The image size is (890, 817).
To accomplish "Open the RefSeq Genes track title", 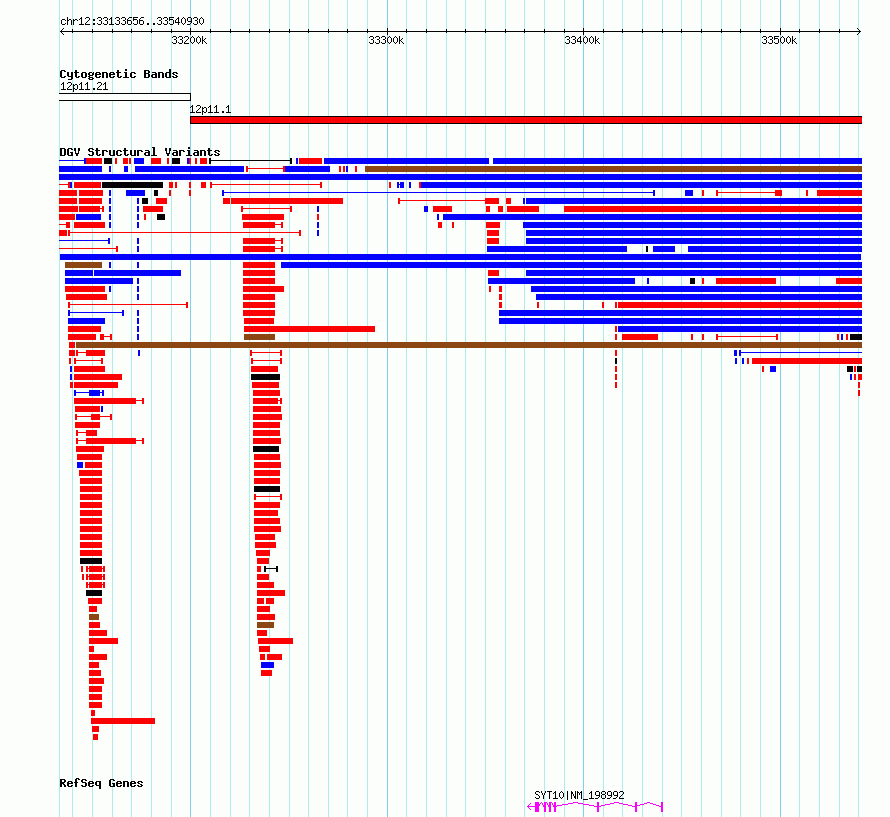I will click(101, 783).
